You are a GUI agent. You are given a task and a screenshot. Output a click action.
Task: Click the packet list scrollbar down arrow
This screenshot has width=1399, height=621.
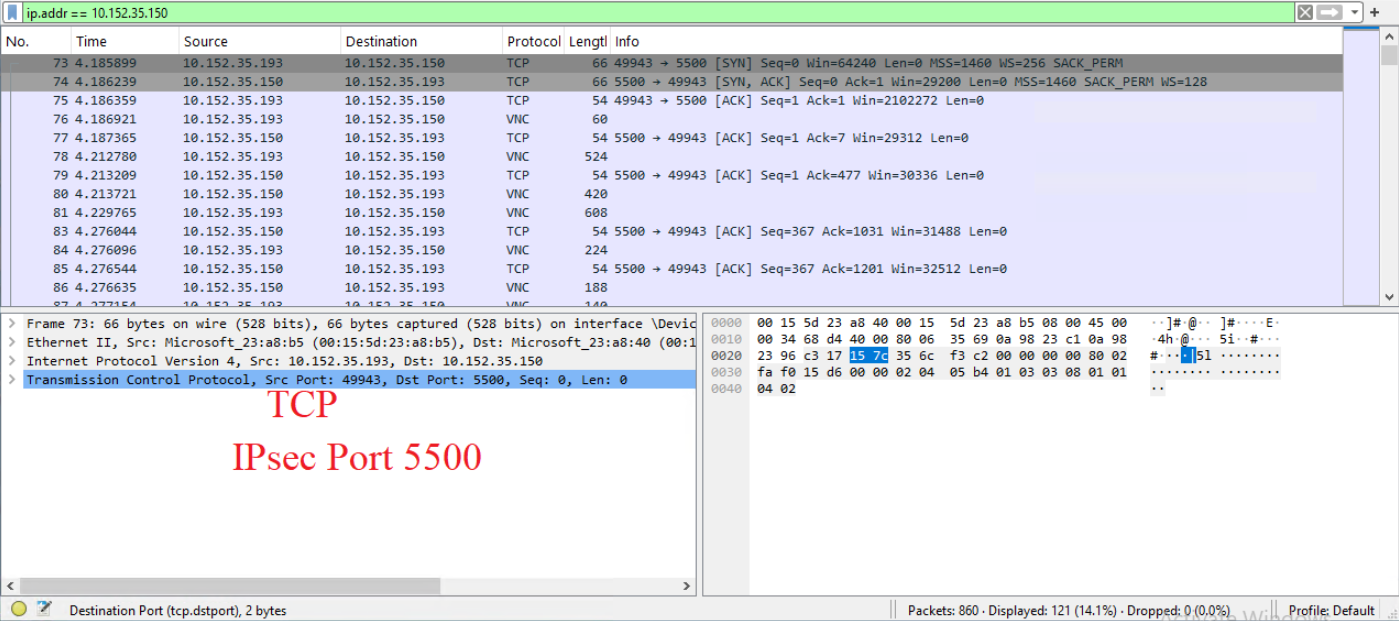[x=1390, y=297]
